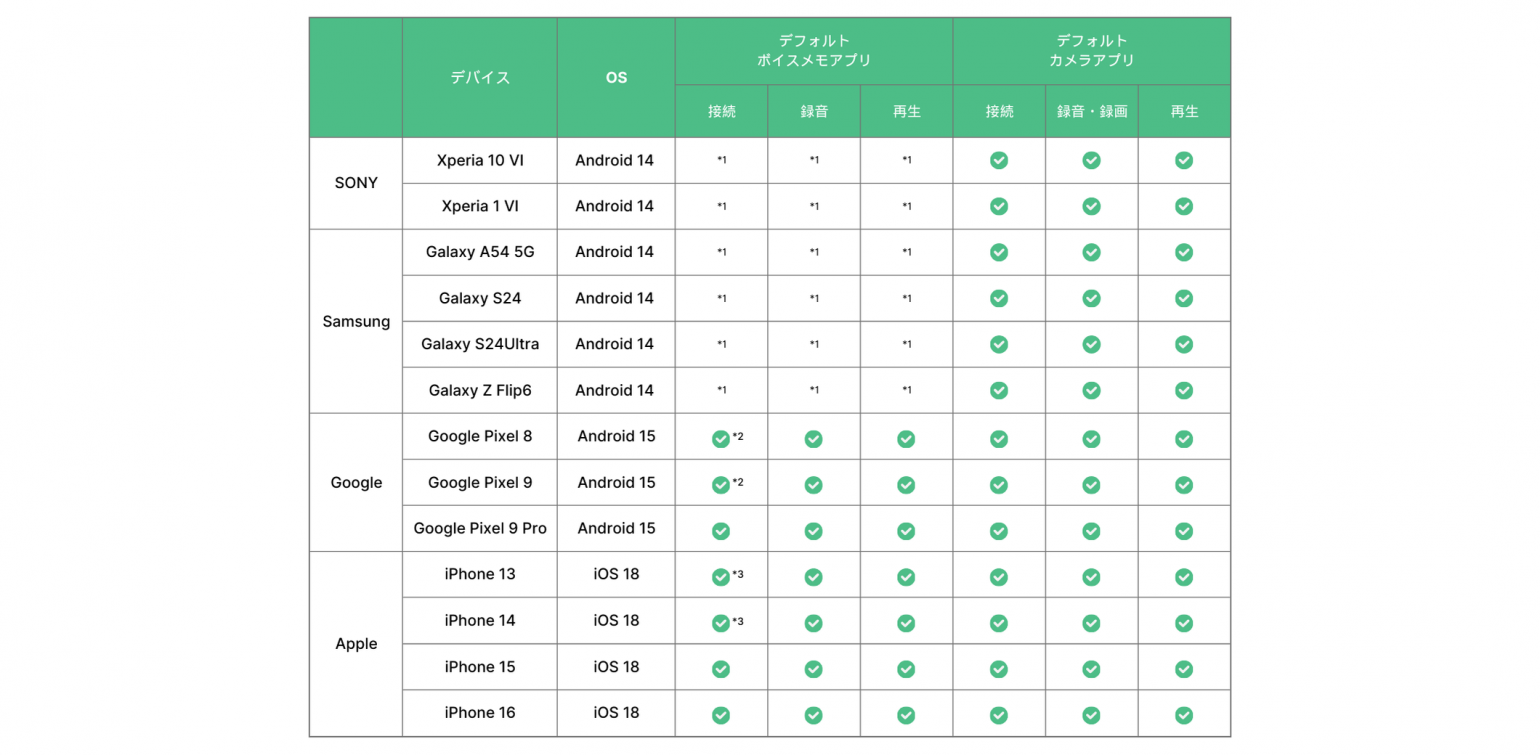The image size is (1540, 755).
Task: Select the Galaxy S24Ultra device cell
Action: 480,344
